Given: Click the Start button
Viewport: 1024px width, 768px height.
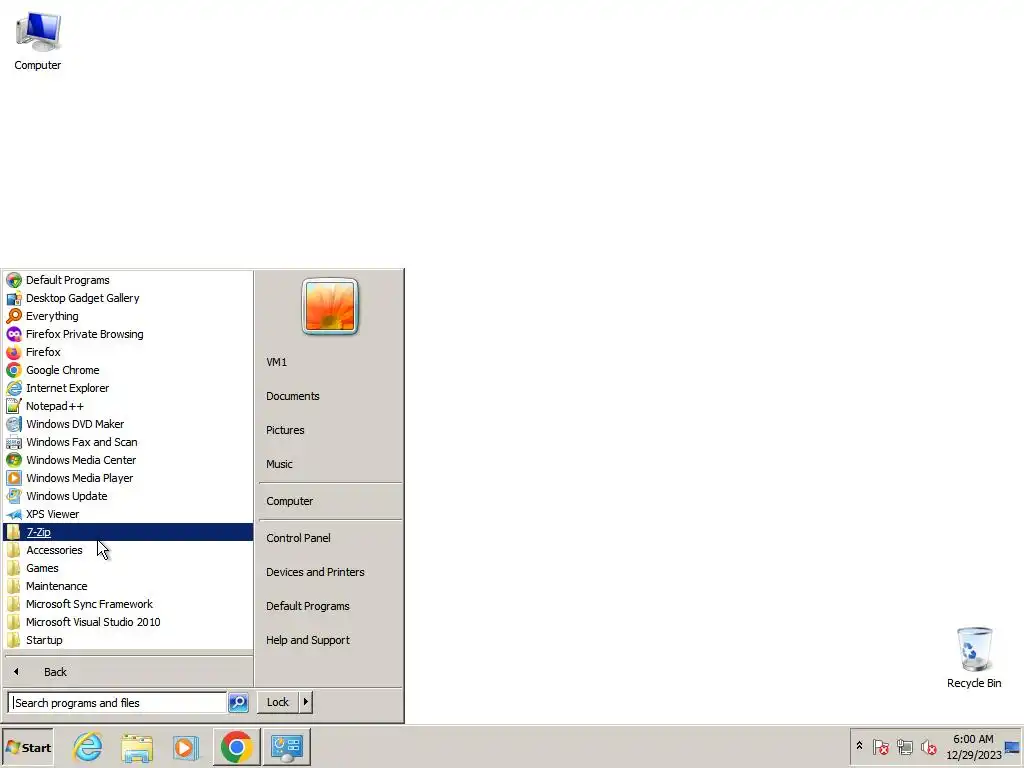Looking at the screenshot, I should (28, 748).
